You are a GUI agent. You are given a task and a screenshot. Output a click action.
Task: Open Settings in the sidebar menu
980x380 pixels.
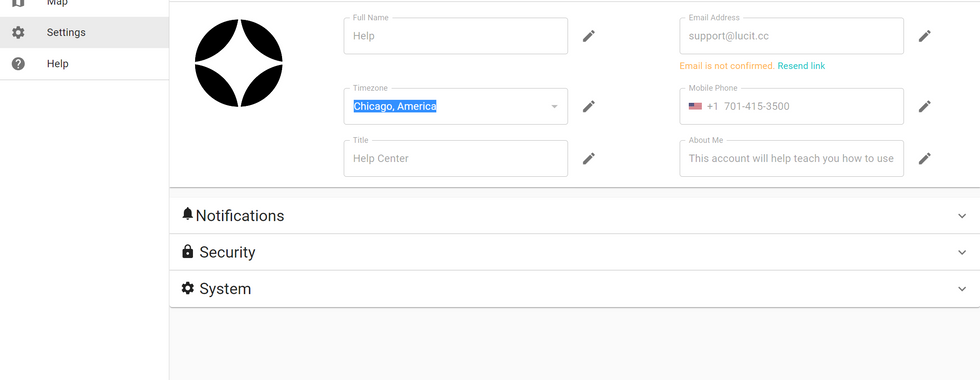click(84, 32)
